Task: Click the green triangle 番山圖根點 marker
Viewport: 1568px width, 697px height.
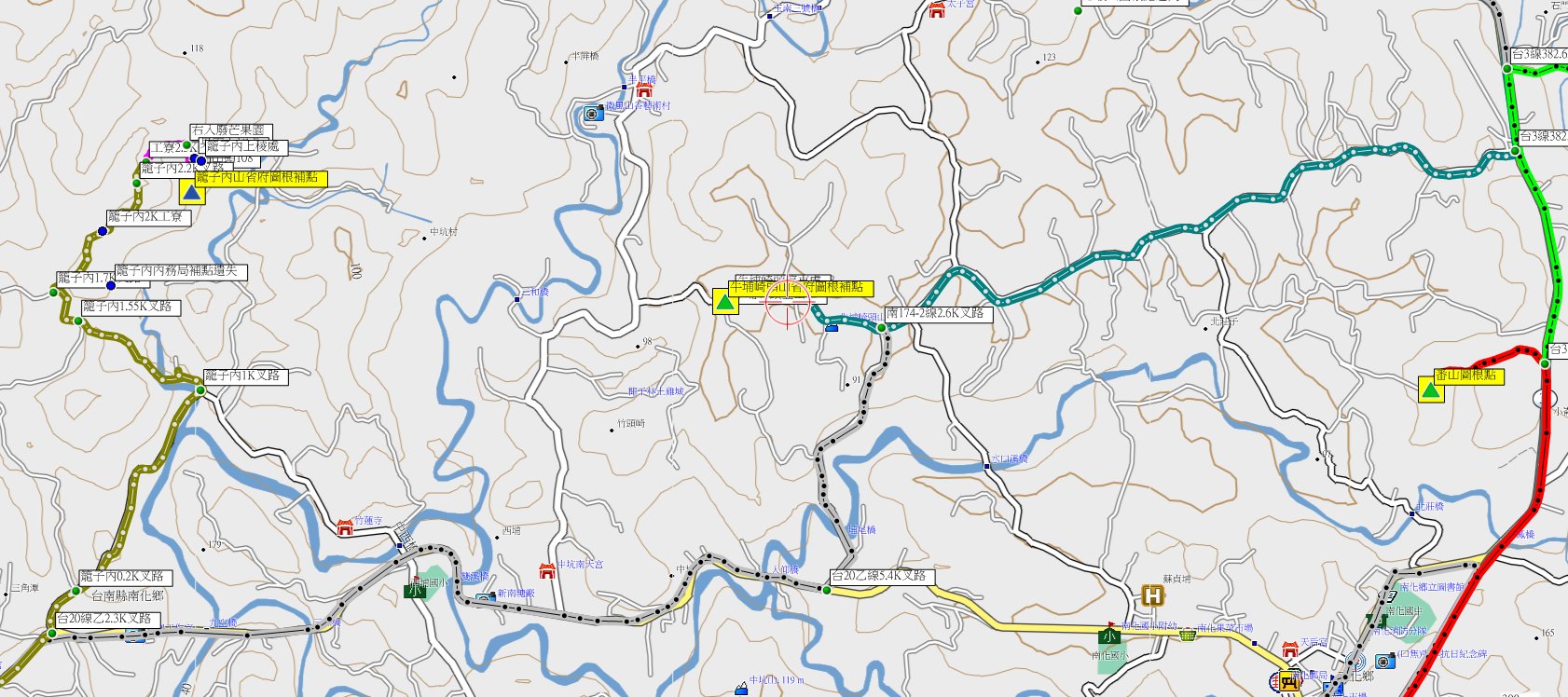Action: pos(1431,389)
